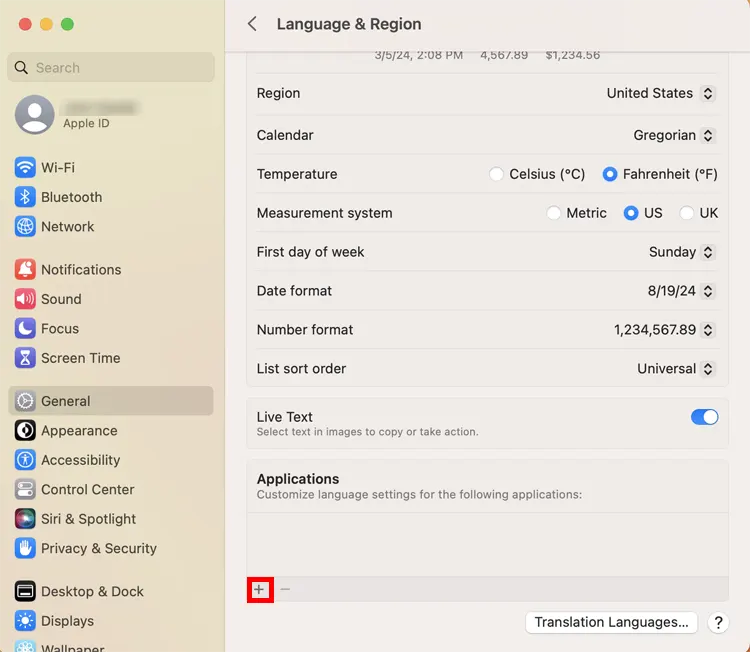Click the Search field in sidebar

tap(111, 68)
